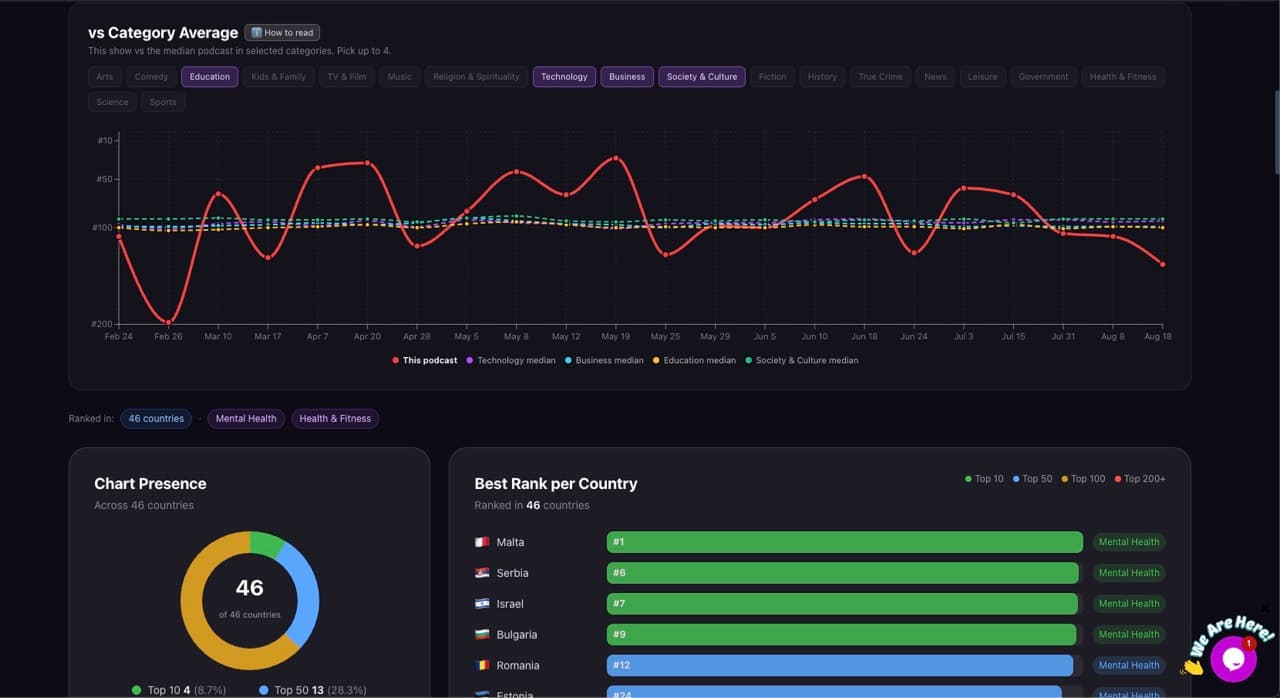Click the Health & Fitness ranked-in tag

335,419
